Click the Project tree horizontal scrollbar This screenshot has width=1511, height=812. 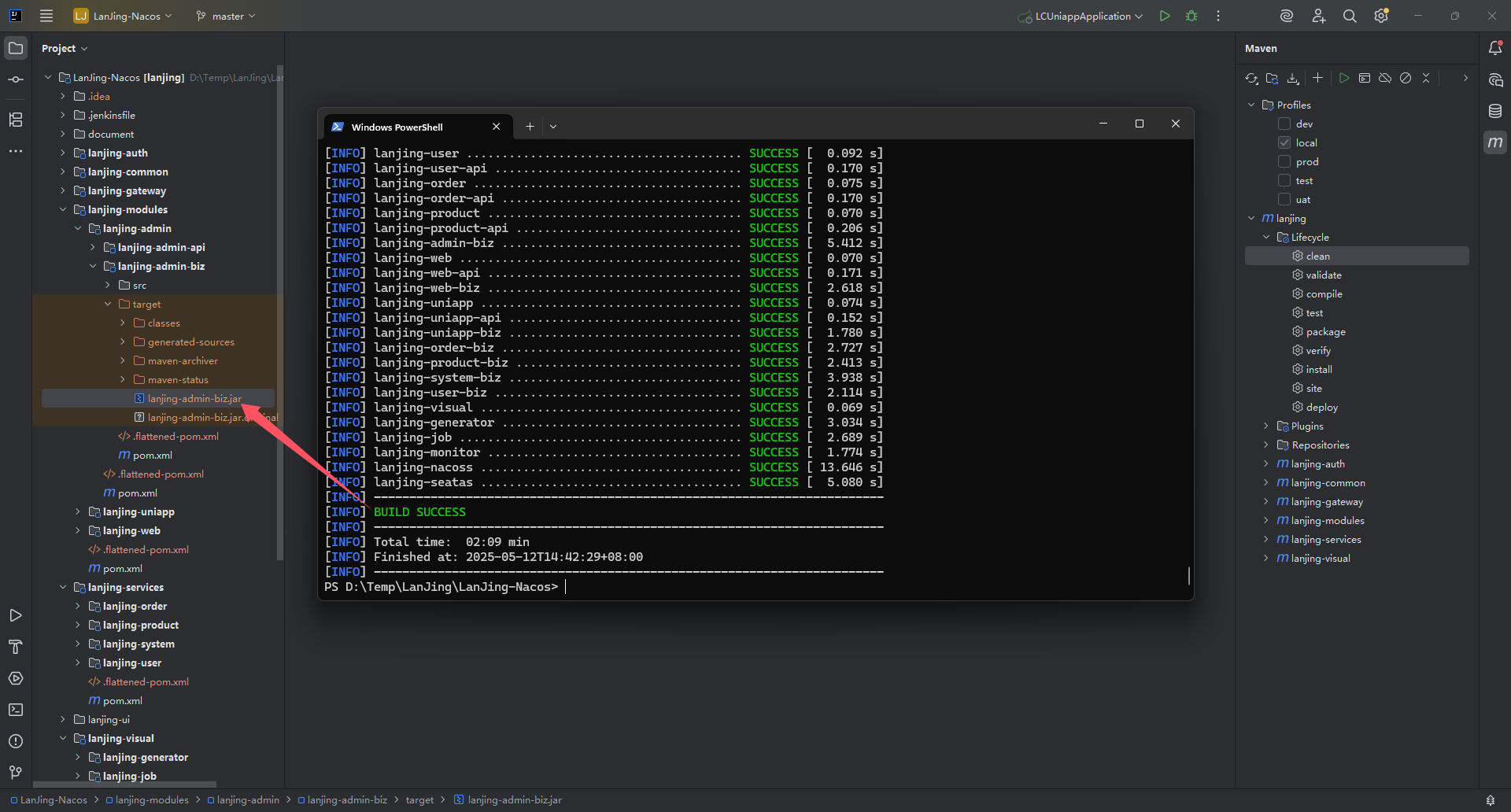point(124,784)
